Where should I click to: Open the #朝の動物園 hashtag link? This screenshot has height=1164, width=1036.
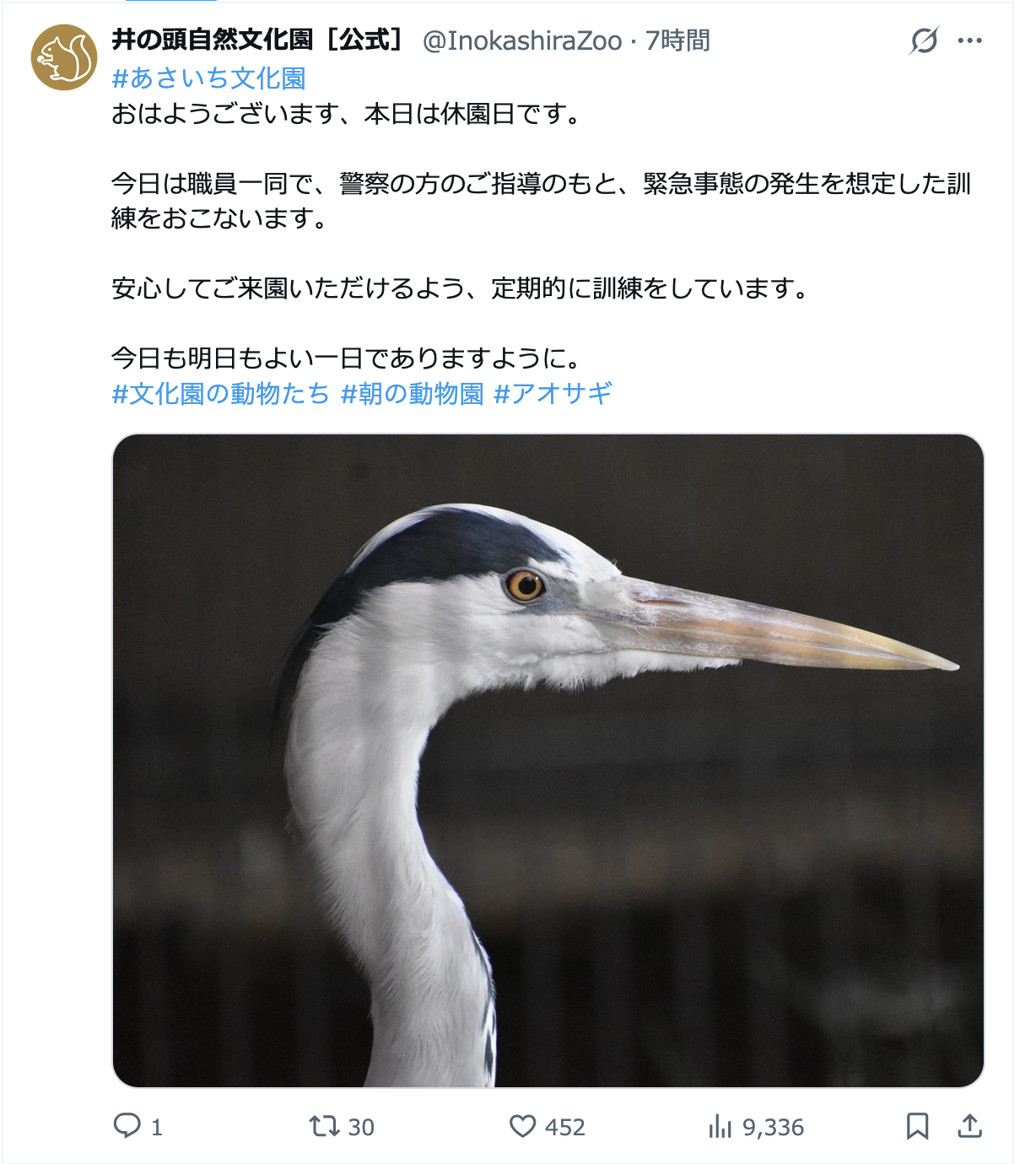(x=412, y=393)
